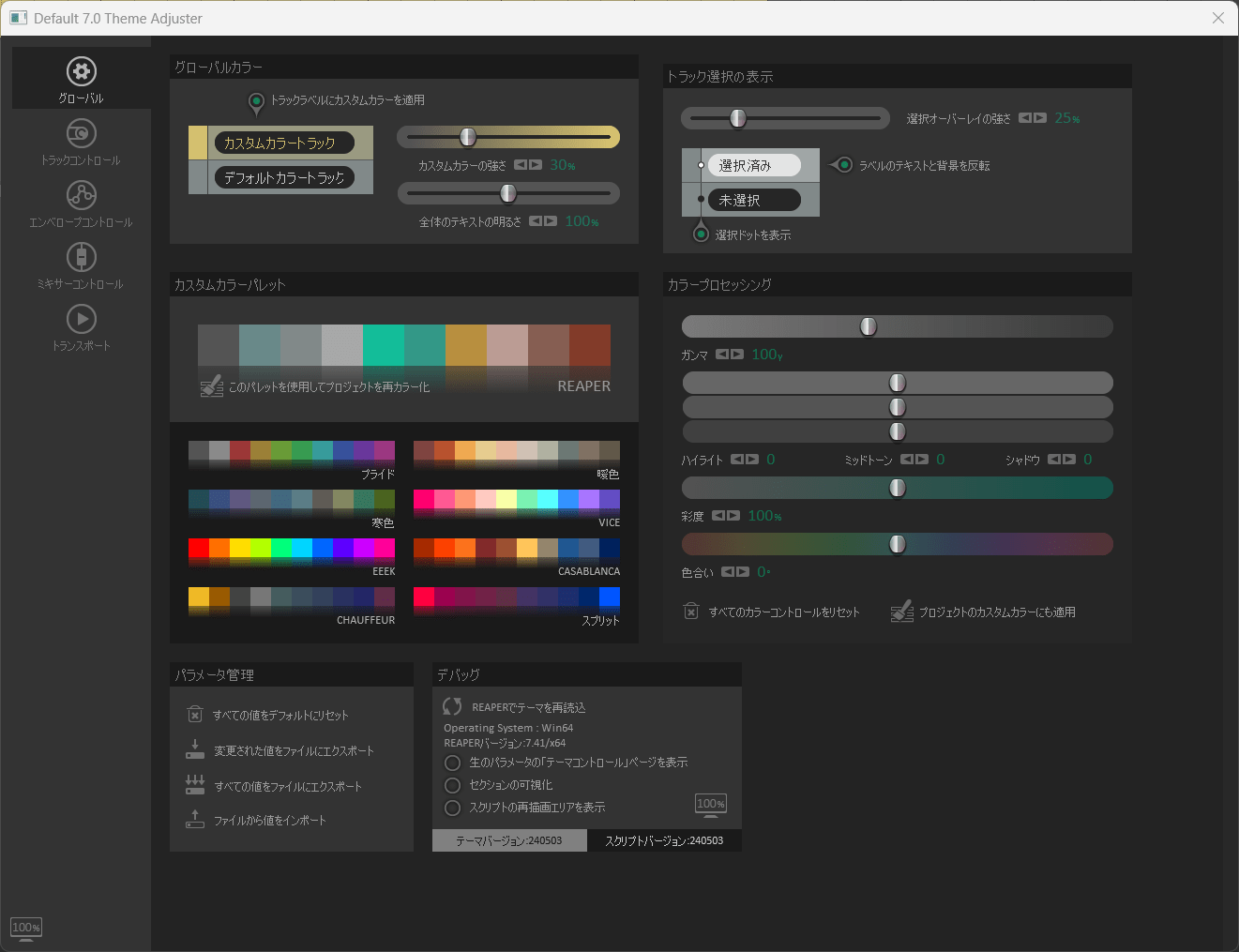The width and height of the screenshot is (1239, 952).
Task: Click the 100% scale indicator at bottom left
Action: 26,928
